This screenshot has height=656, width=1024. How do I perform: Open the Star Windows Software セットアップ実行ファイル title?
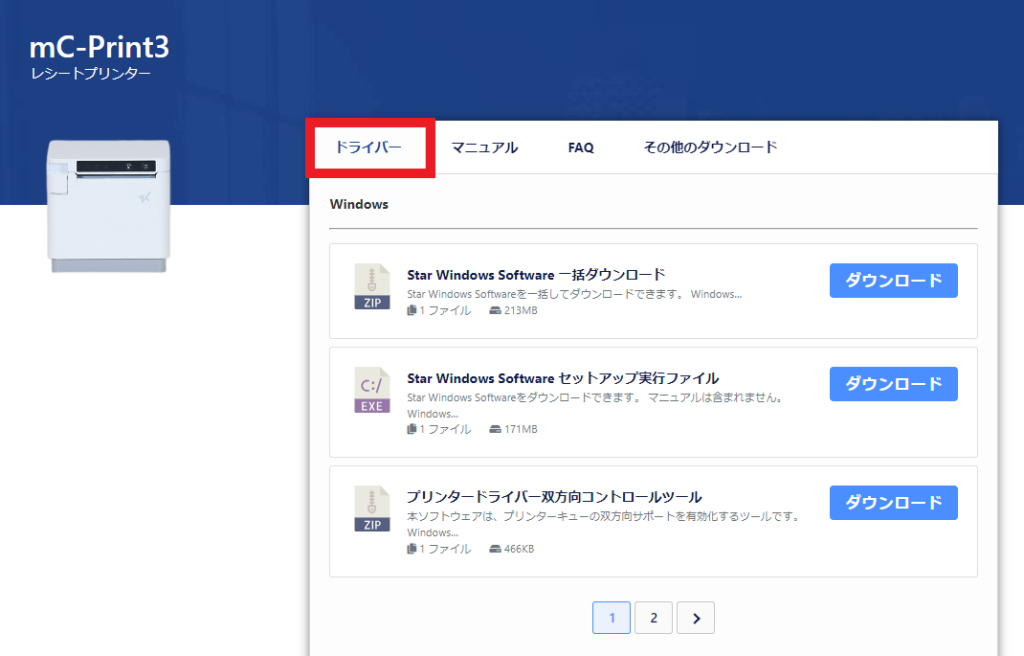(563, 378)
